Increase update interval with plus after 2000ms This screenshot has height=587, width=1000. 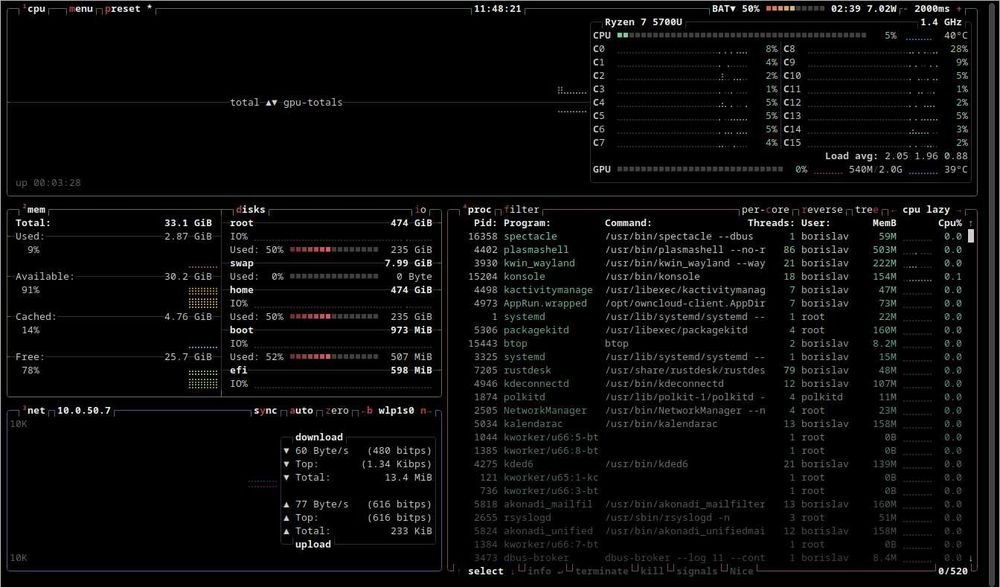960,9
